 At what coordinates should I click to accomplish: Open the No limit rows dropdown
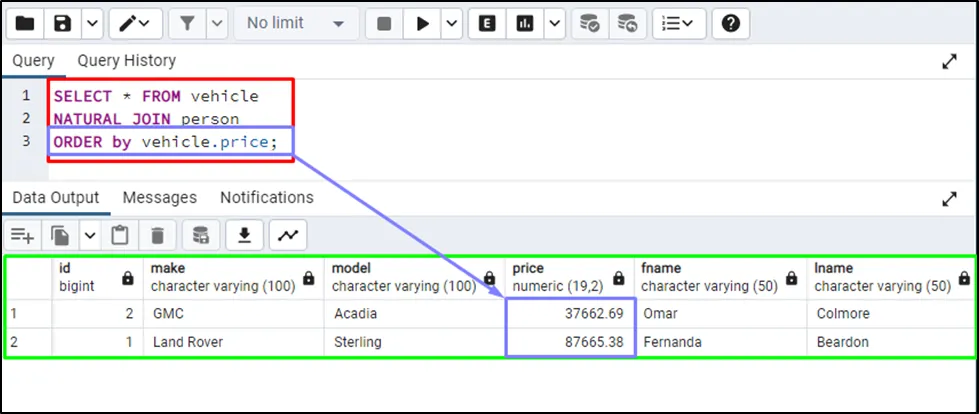pos(296,23)
